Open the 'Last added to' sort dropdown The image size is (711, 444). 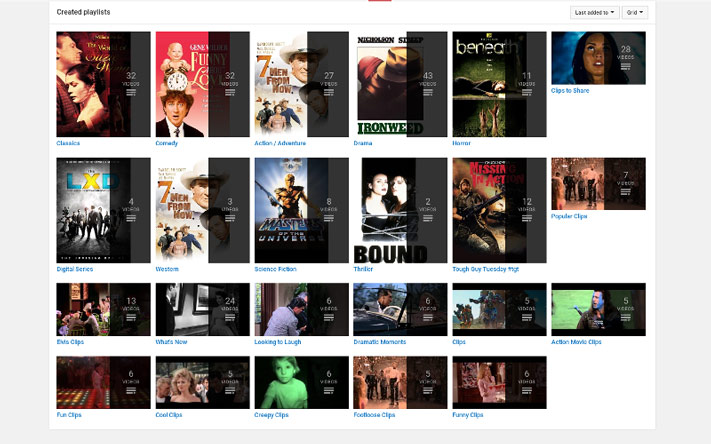pyautogui.click(x=594, y=13)
